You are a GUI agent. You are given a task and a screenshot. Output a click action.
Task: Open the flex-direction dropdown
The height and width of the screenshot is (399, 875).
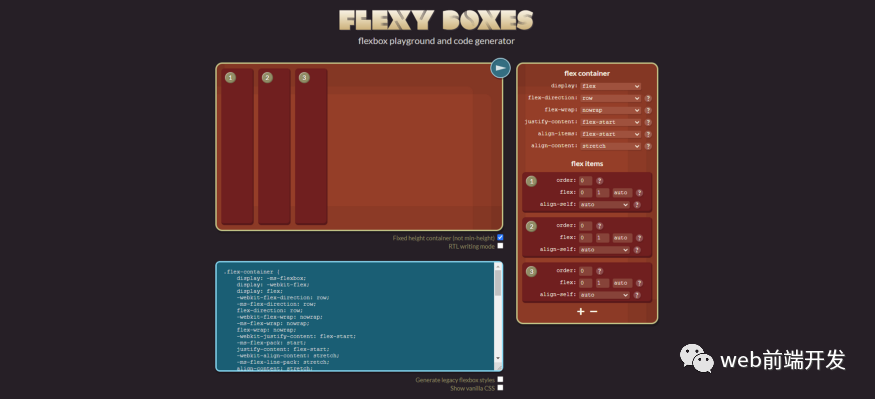pyautogui.click(x=610, y=98)
